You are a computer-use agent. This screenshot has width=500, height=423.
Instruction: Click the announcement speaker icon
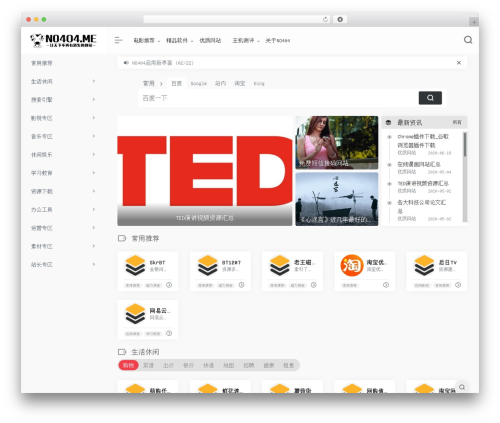[126, 63]
